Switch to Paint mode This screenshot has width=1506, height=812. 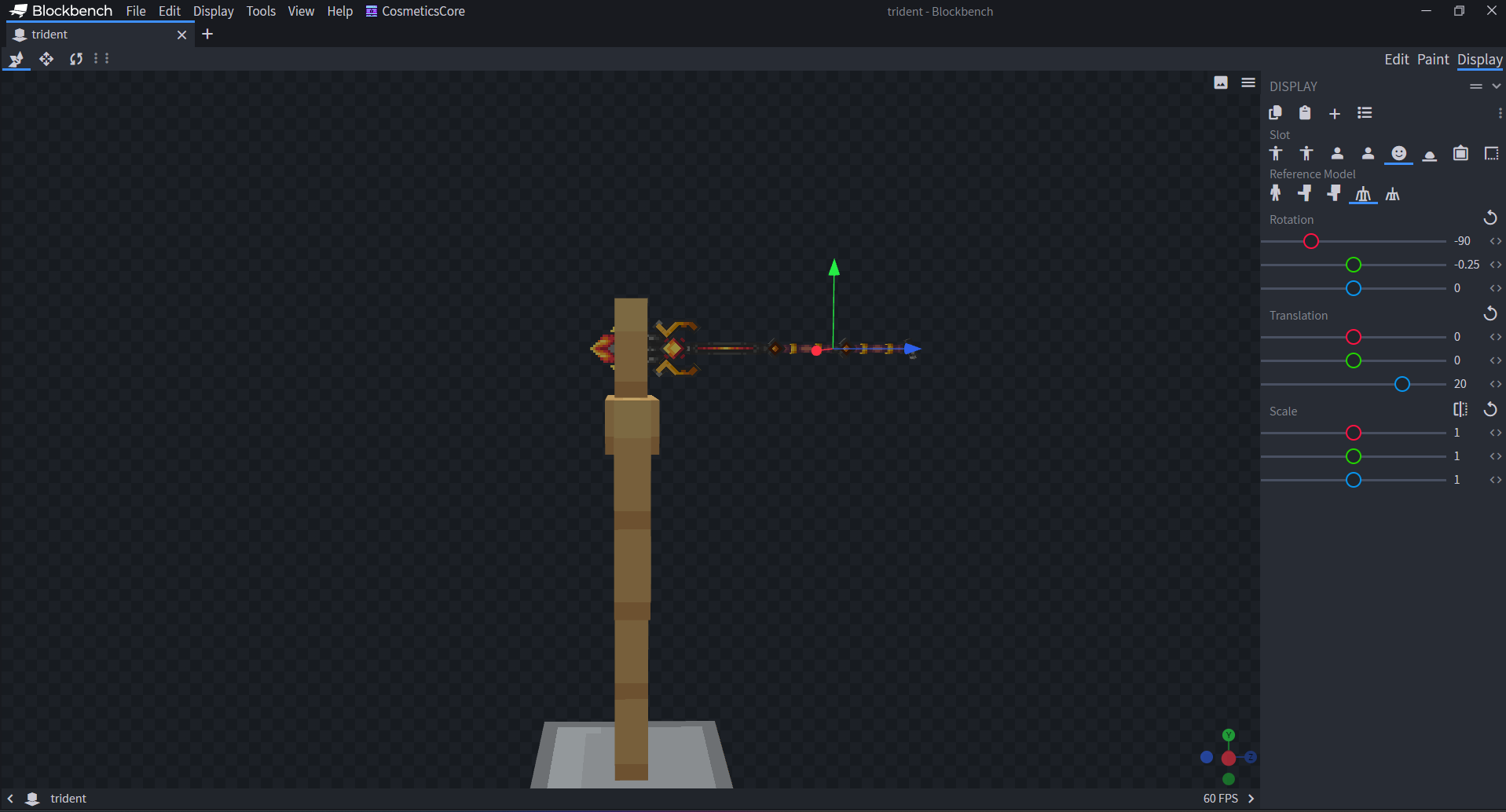1433,59
